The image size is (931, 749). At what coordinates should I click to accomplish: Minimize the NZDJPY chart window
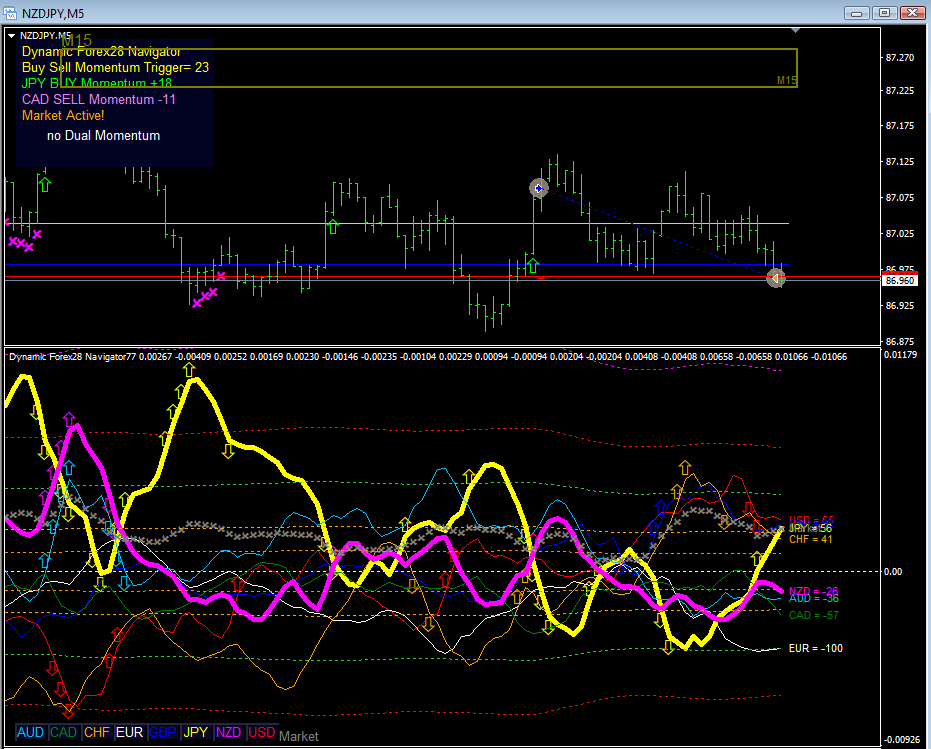[856, 12]
